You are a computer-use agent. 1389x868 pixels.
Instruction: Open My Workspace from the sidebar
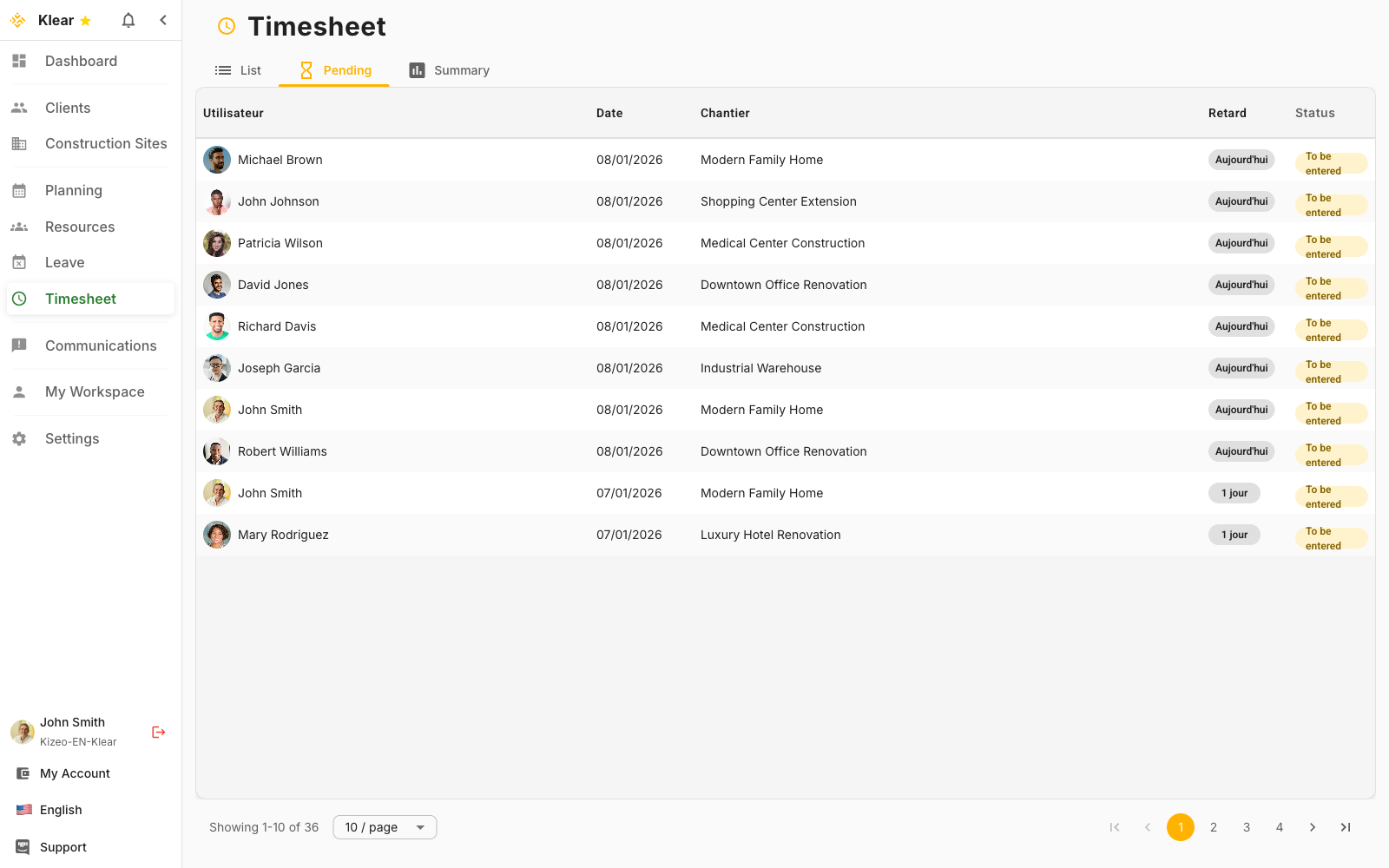click(x=95, y=391)
